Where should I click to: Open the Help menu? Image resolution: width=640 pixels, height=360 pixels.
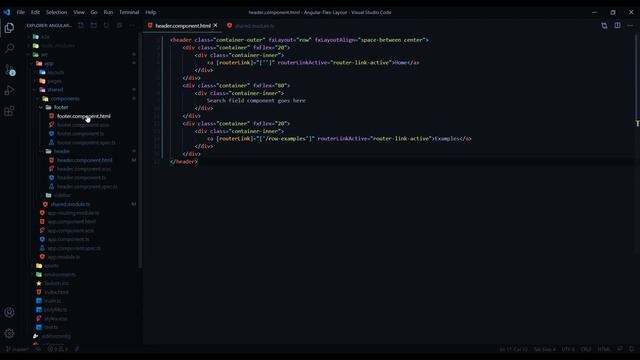point(151,12)
